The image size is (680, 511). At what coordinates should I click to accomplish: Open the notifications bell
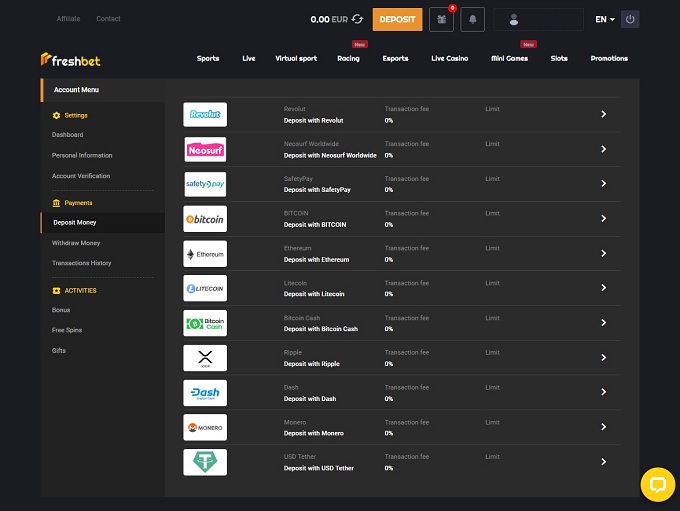coord(472,19)
